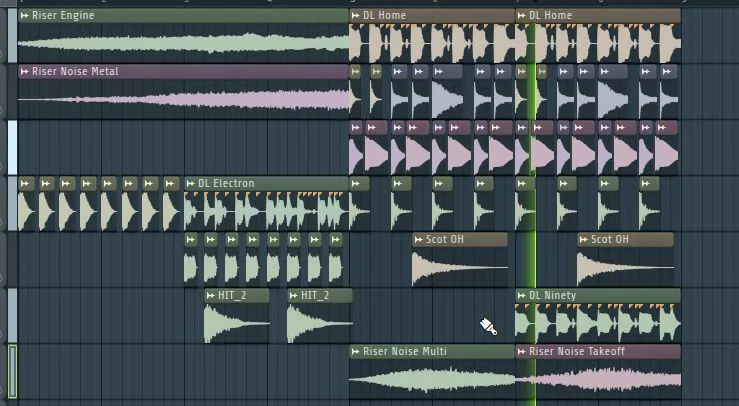The width and height of the screenshot is (739, 406).
Task: Click the Riser Noise Takeoff waveform
Action: (598, 380)
